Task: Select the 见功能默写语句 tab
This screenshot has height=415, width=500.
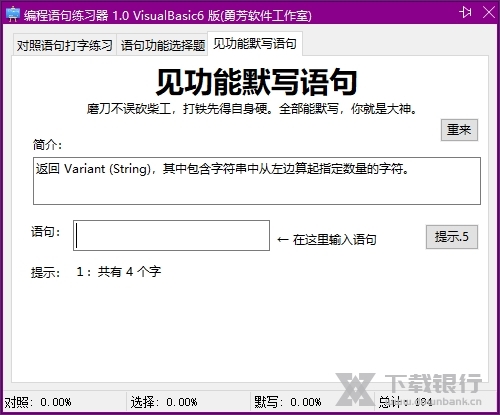Action: [x=255, y=44]
